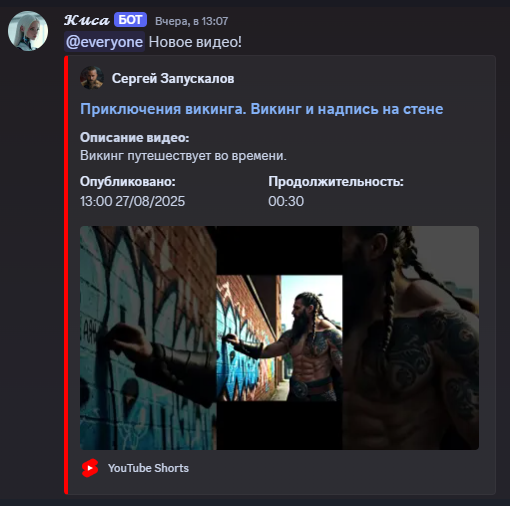This screenshot has width=510, height=506.
Task: Click the YouTube Shorts logo icon
Action: point(90,468)
